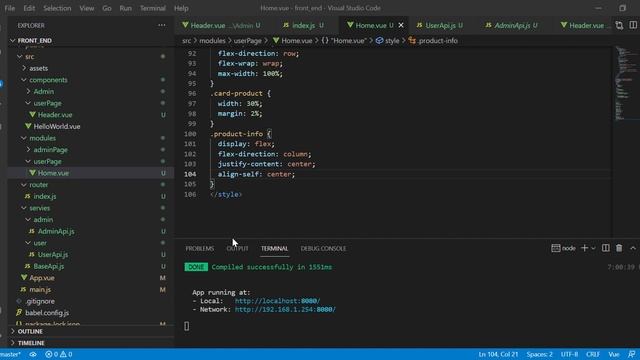Open the Terminal menu

pyautogui.click(x=153, y=8)
